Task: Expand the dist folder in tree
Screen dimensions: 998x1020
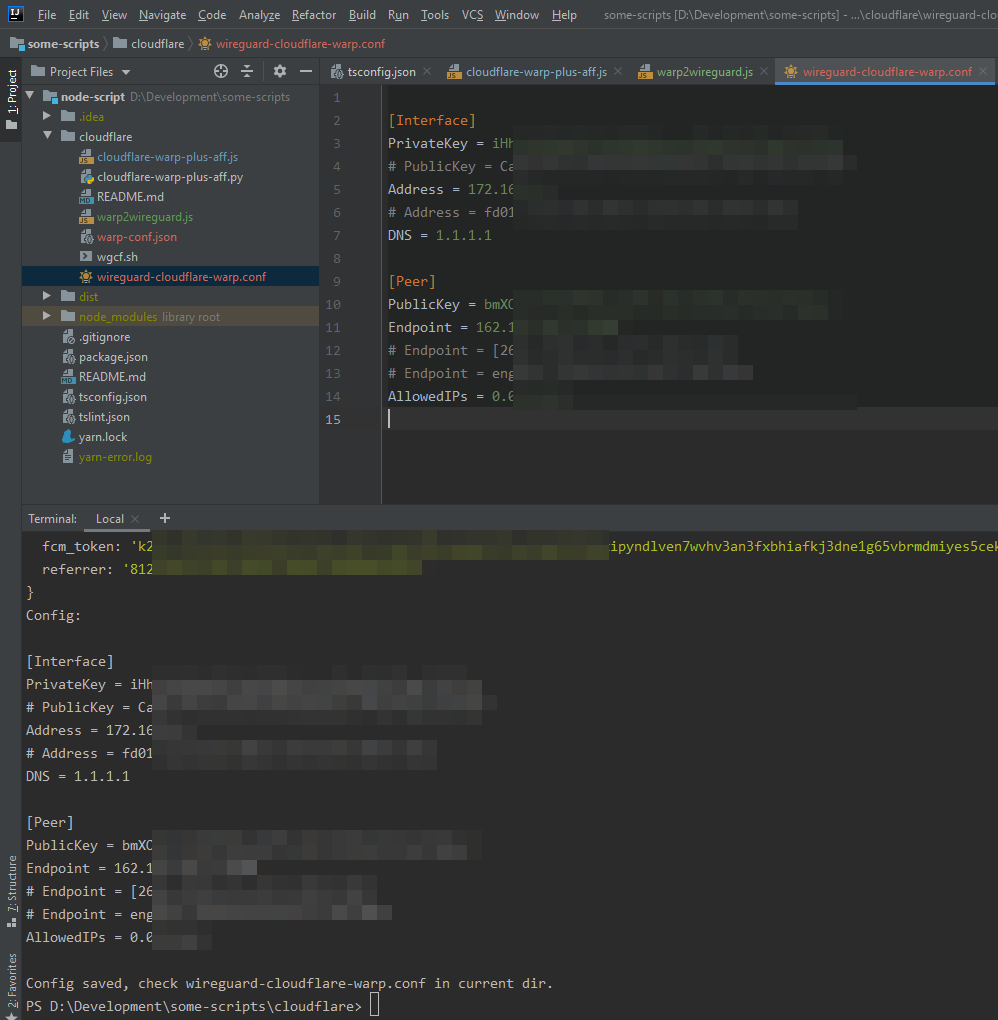Action: pos(47,297)
